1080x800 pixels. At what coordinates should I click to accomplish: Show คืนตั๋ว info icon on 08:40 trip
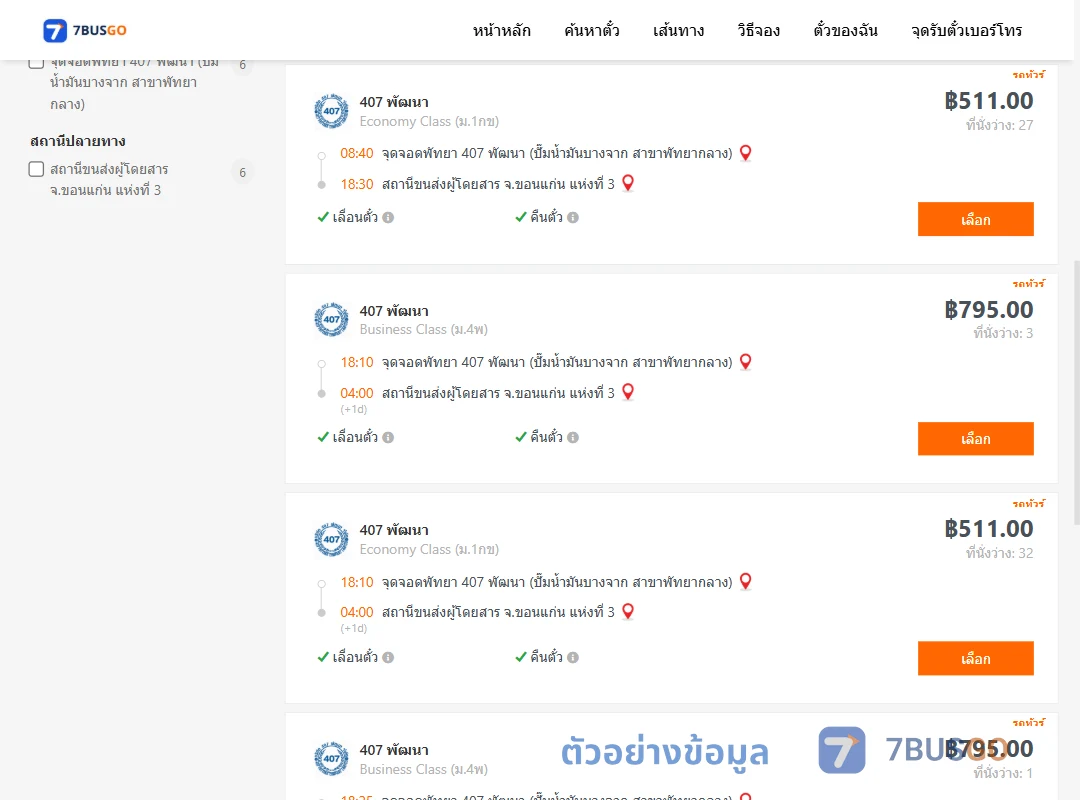pyautogui.click(x=573, y=218)
